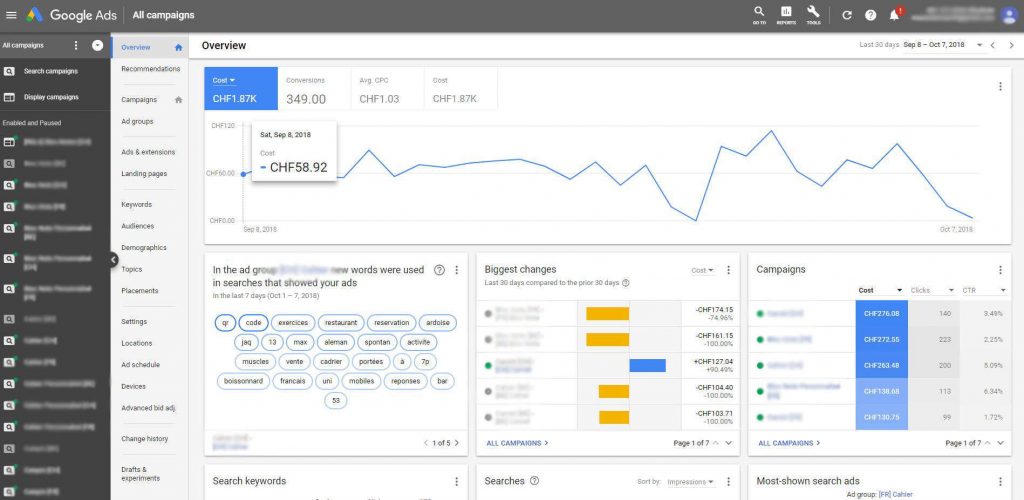The height and width of the screenshot is (500, 1024).
Task: Next page arrow in Biggest changes card
Action: click(729, 443)
